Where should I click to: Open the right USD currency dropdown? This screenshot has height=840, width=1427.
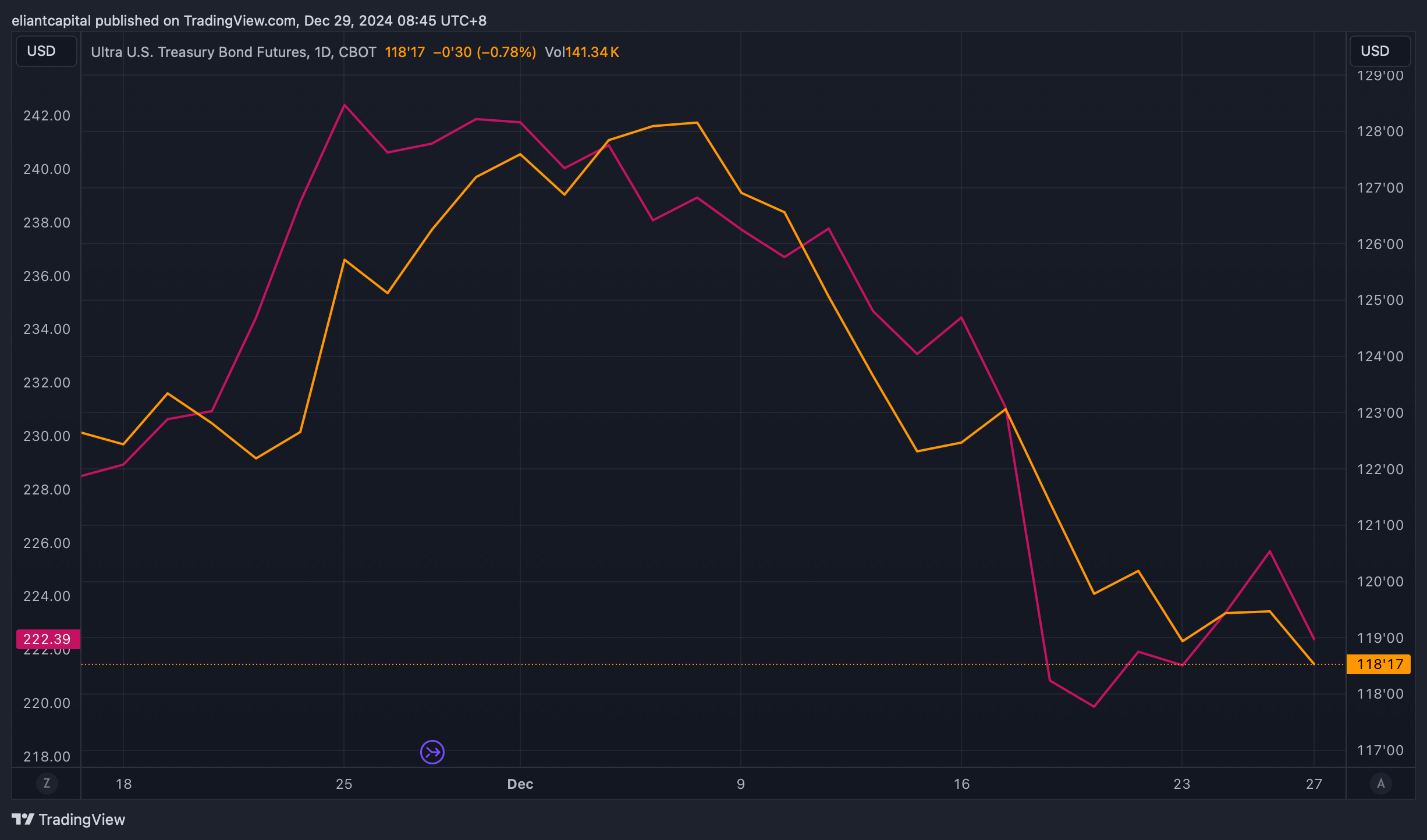[1379, 51]
